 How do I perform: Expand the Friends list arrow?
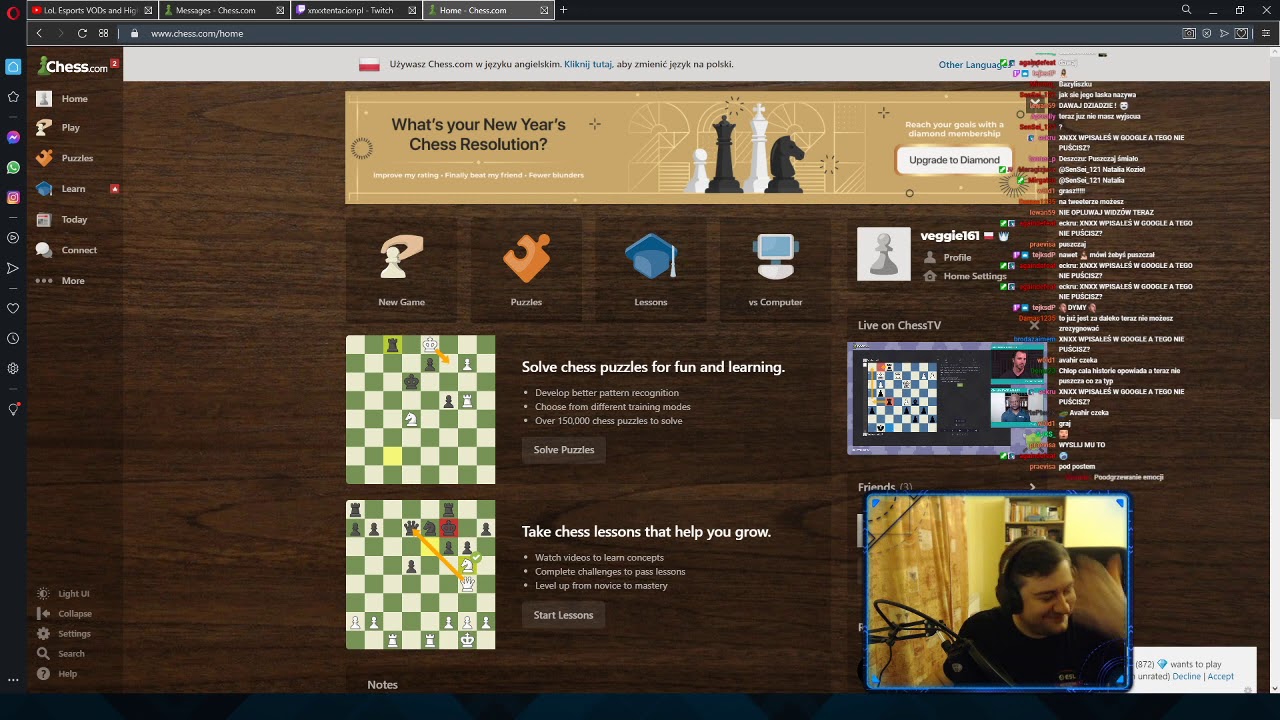1032,487
